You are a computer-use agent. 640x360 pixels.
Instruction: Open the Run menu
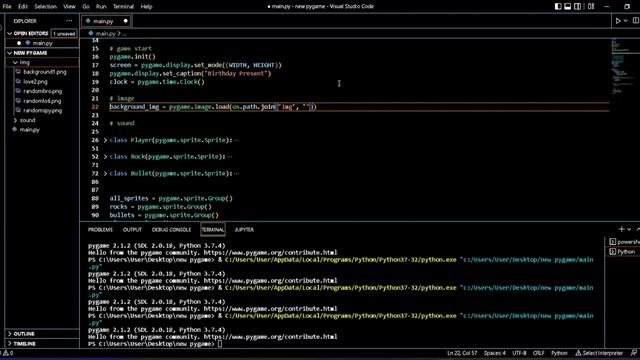[x=101, y=7]
